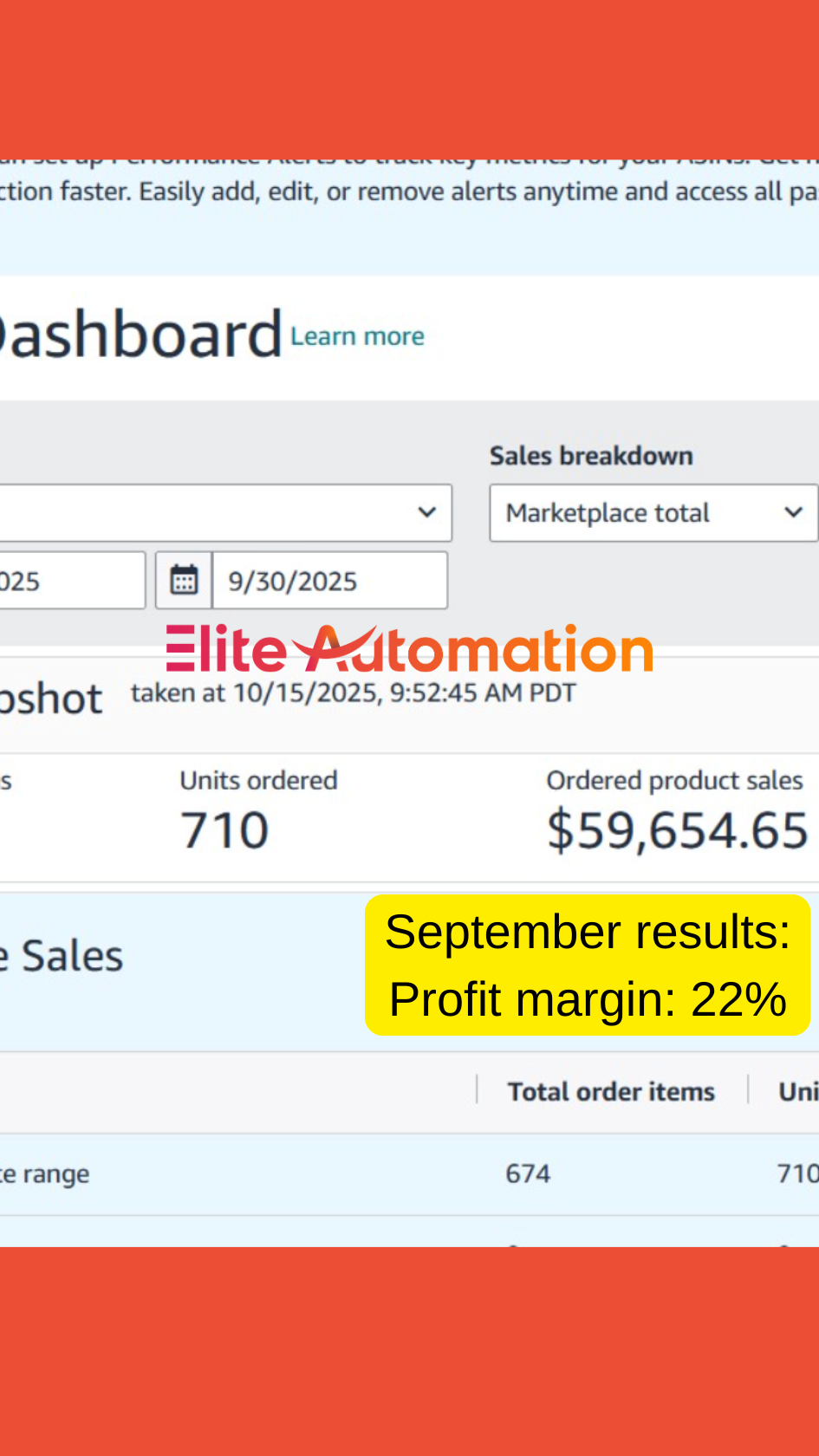Click the snapshot taken at timestamp text
Image resolution: width=819 pixels, height=1456 pixels.
click(x=353, y=693)
